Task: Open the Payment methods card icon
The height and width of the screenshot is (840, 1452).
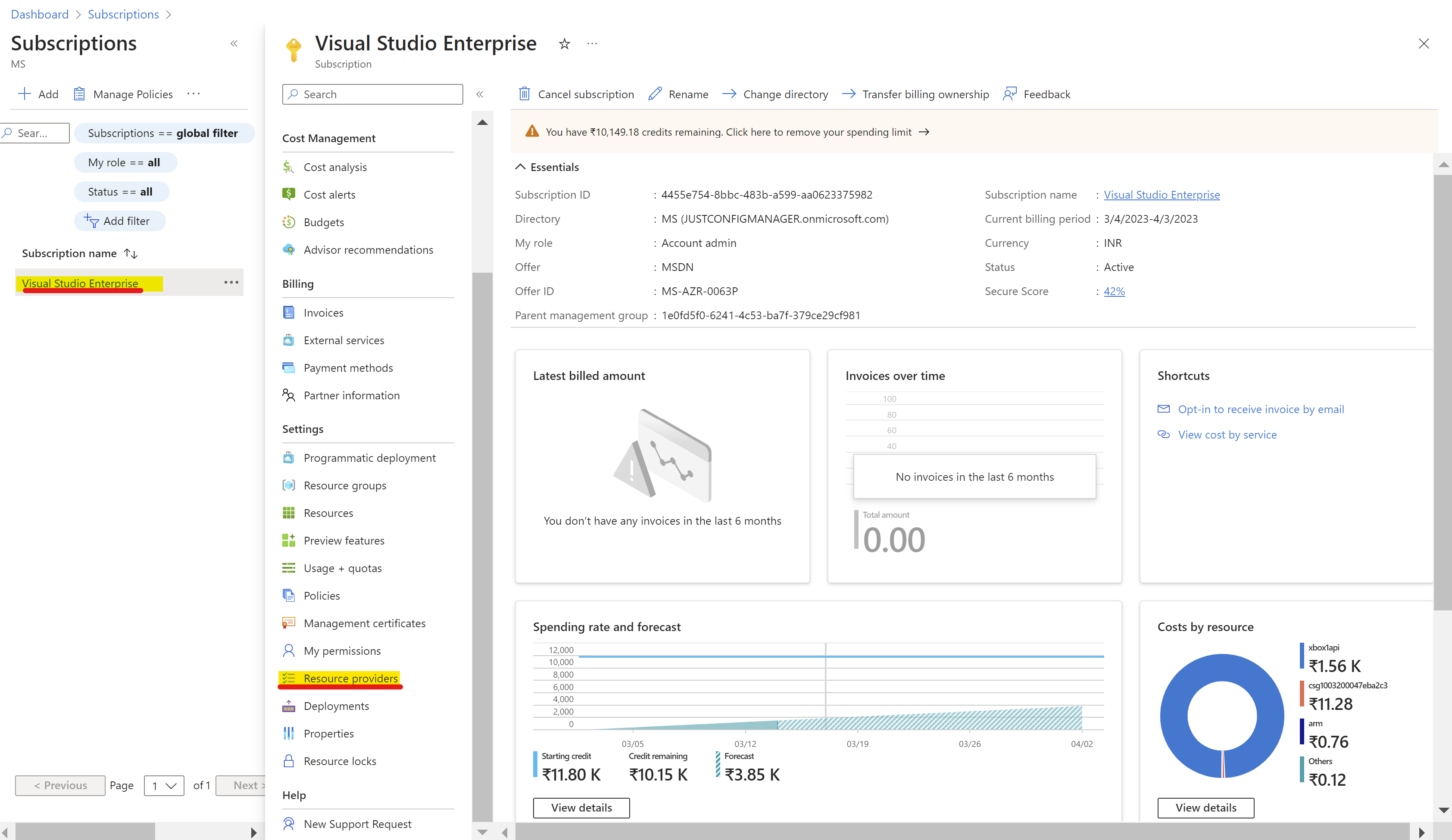Action: (x=289, y=368)
